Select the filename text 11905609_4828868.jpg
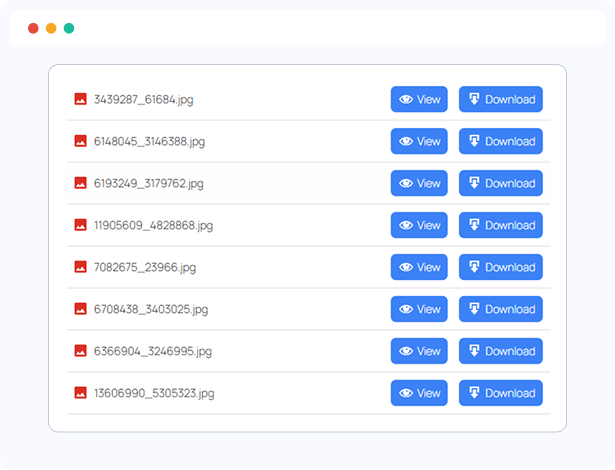This screenshot has width=615, height=470. [153, 226]
